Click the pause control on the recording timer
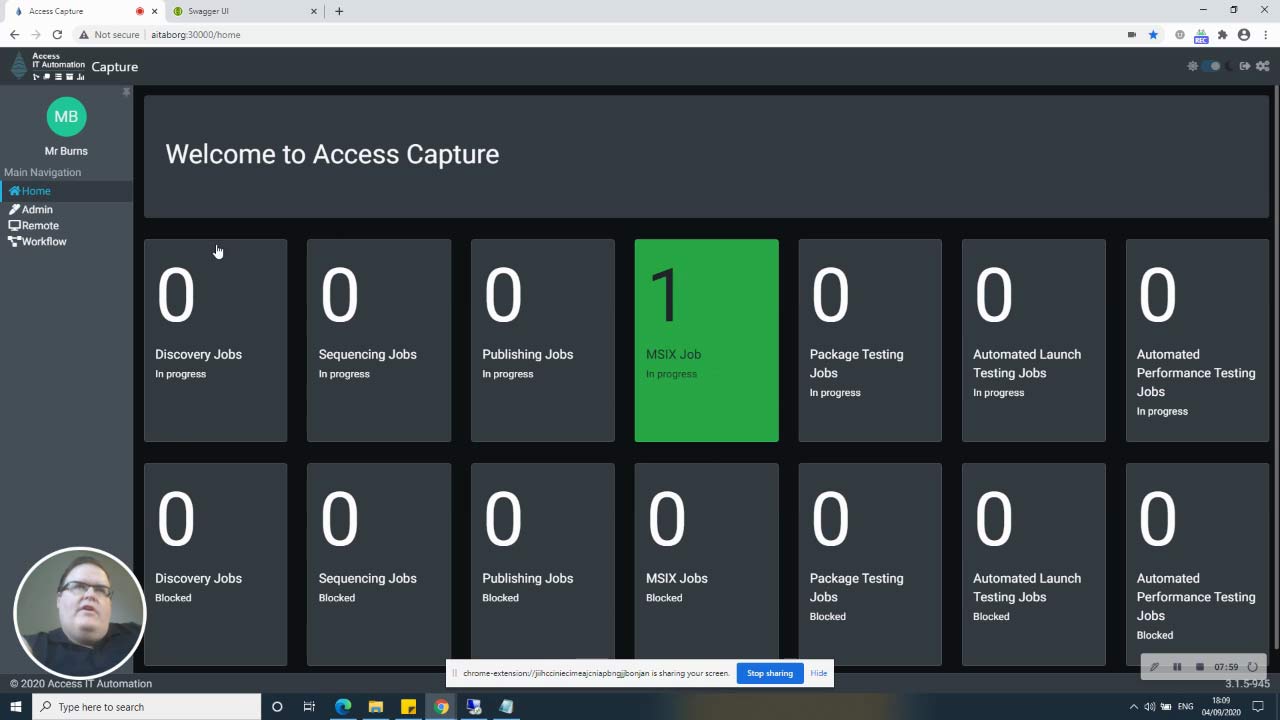This screenshot has width=1280, height=720. click(x=1177, y=667)
